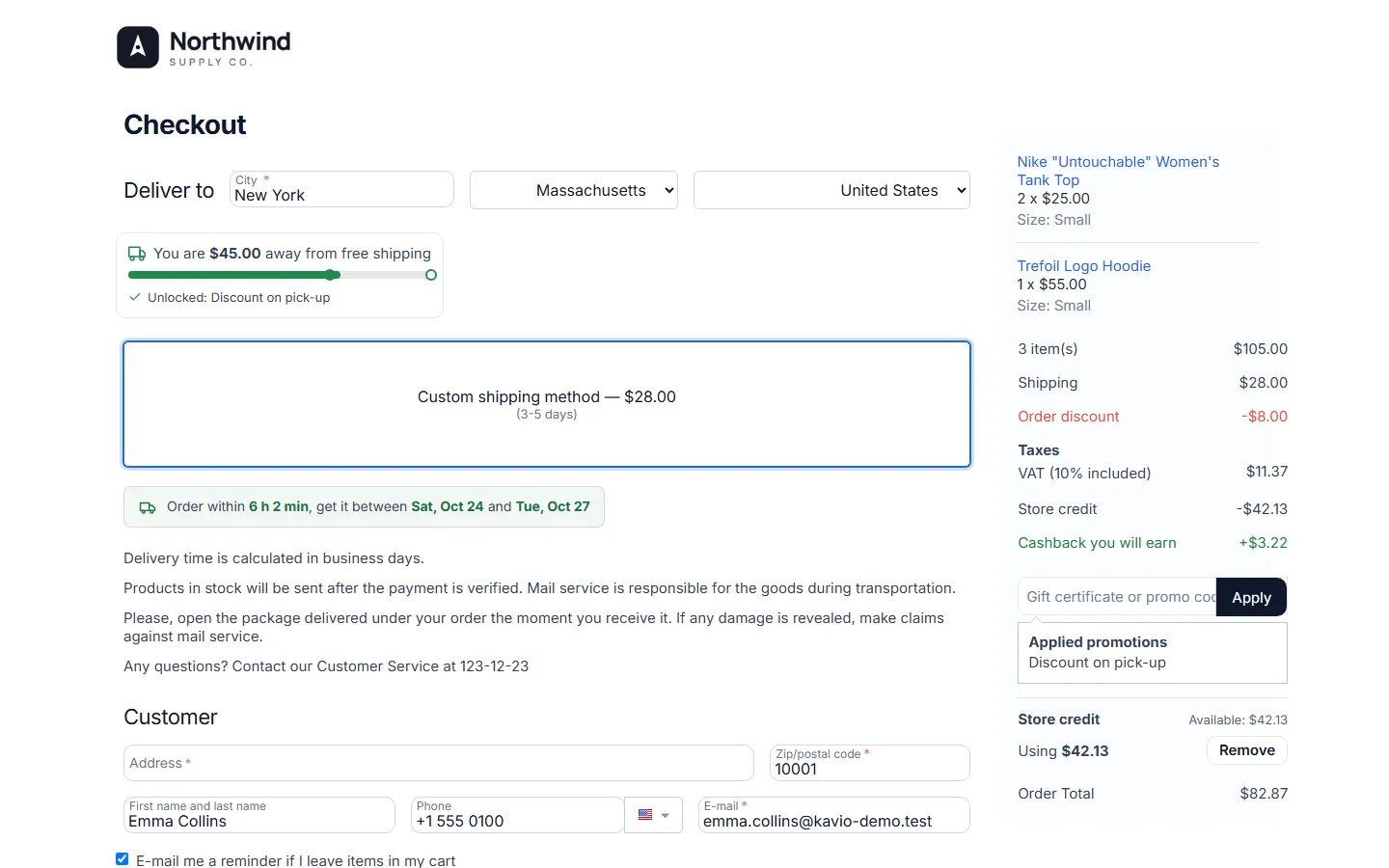Click the truck icon in free shipping notice
This screenshot has width=1389, height=868.
(137, 254)
